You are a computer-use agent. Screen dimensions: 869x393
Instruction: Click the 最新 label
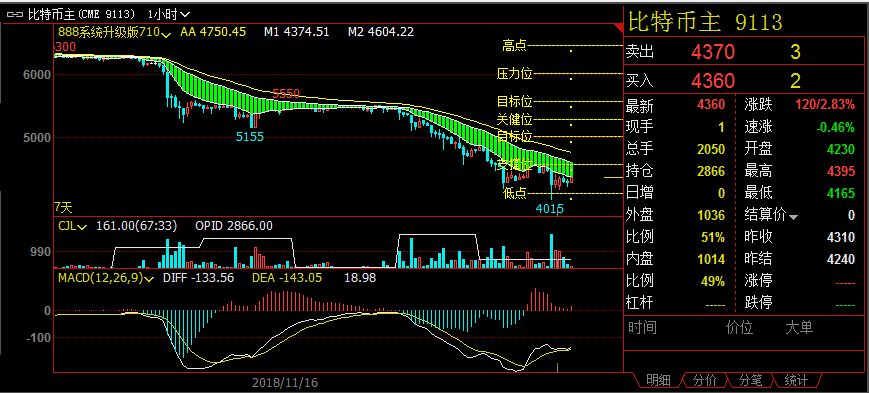pyautogui.click(x=640, y=105)
